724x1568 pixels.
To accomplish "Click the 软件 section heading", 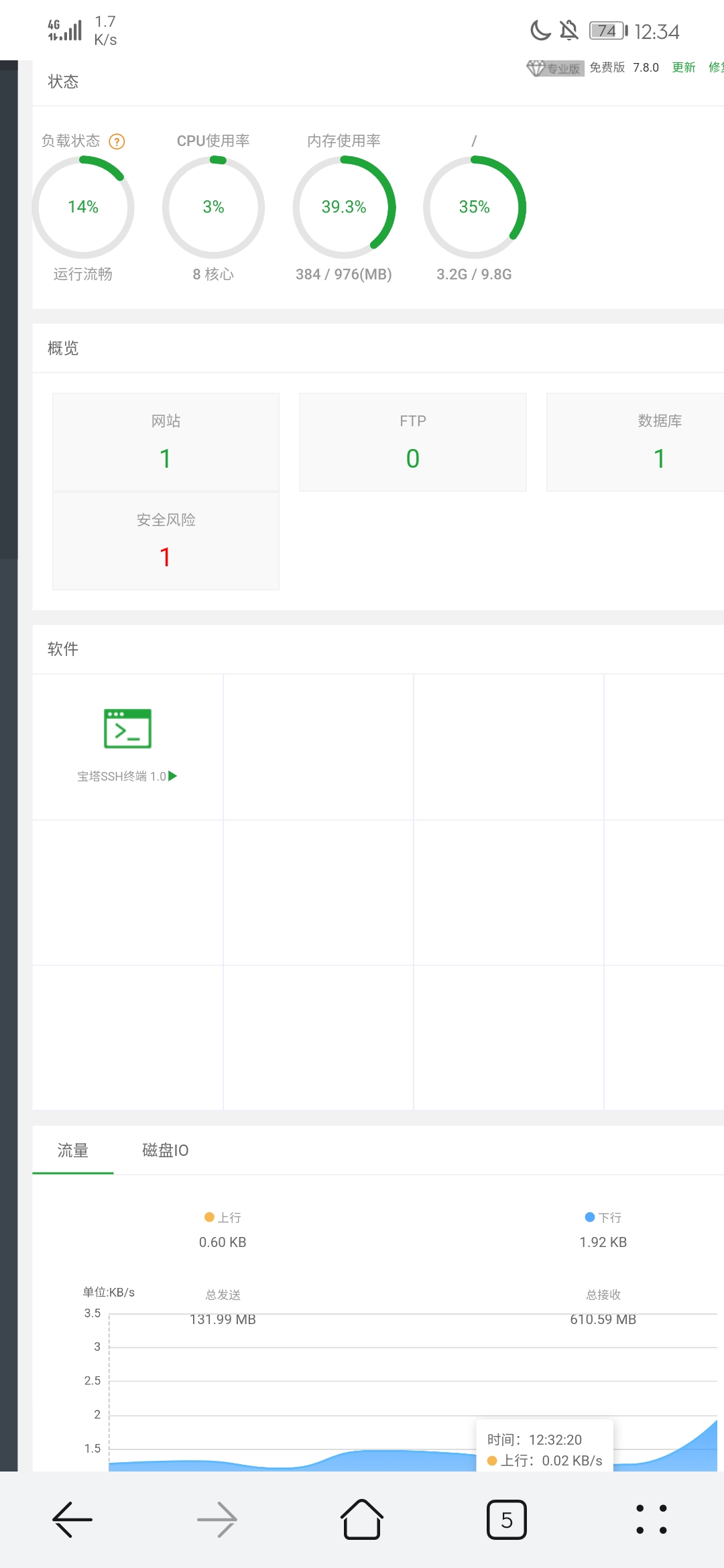I will (x=63, y=649).
